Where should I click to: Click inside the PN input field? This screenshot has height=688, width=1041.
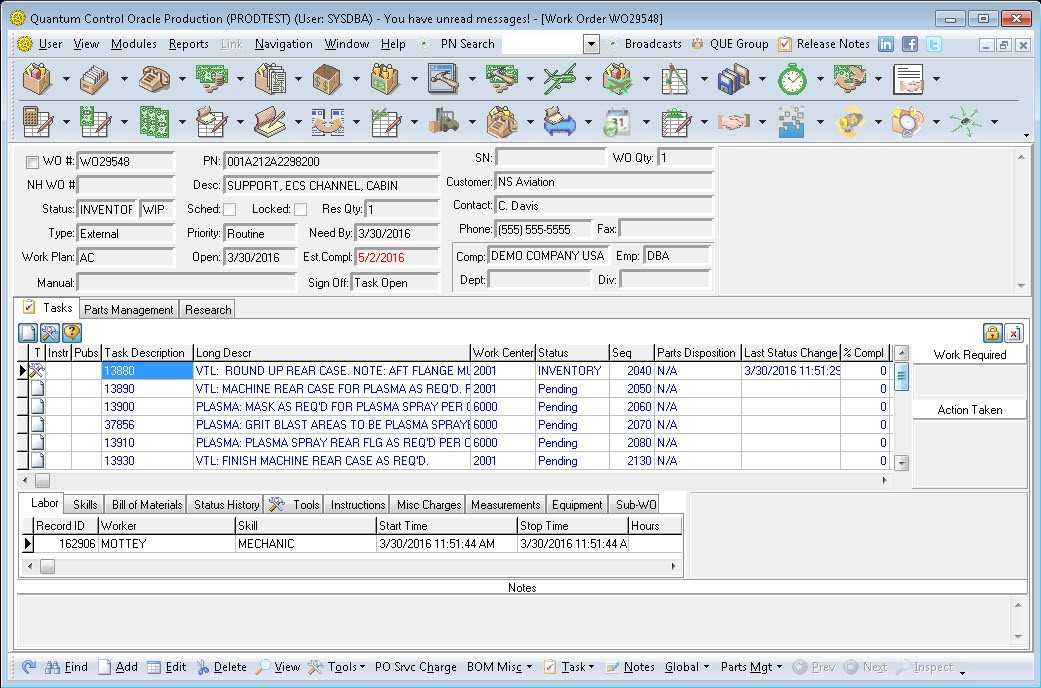point(330,161)
